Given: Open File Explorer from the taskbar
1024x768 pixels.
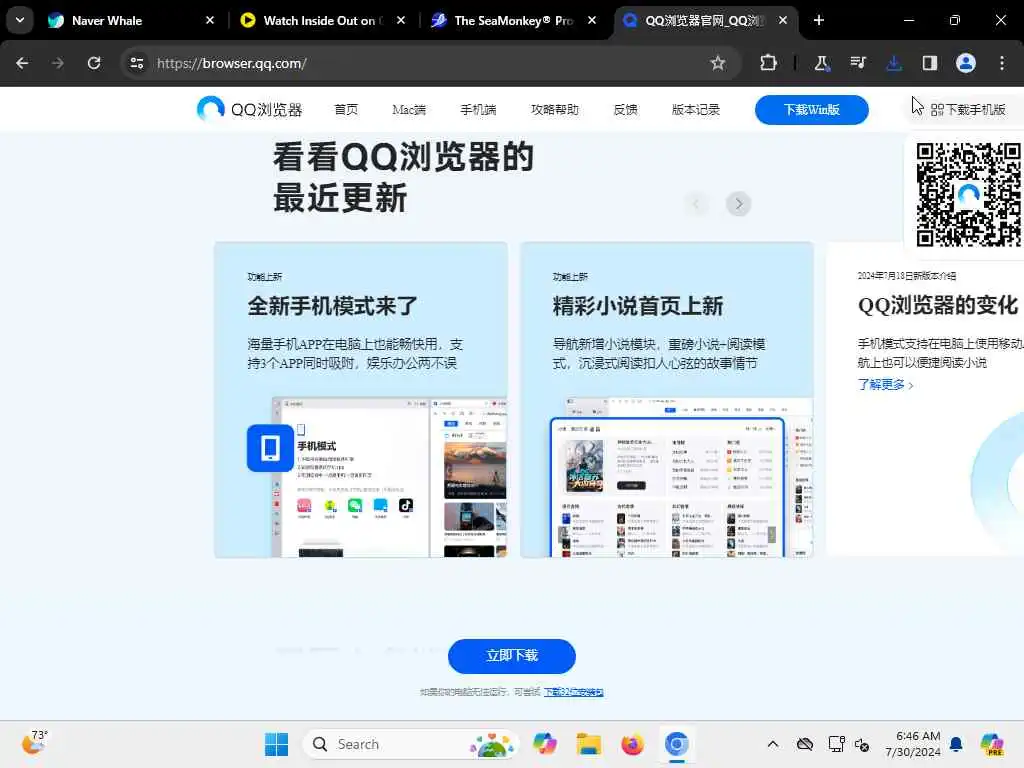Looking at the screenshot, I should click(x=588, y=744).
